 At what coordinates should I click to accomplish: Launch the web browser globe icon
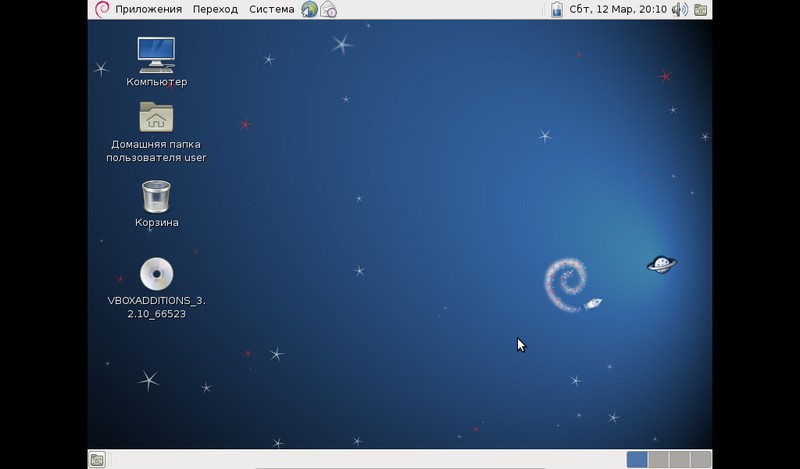click(x=309, y=9)
